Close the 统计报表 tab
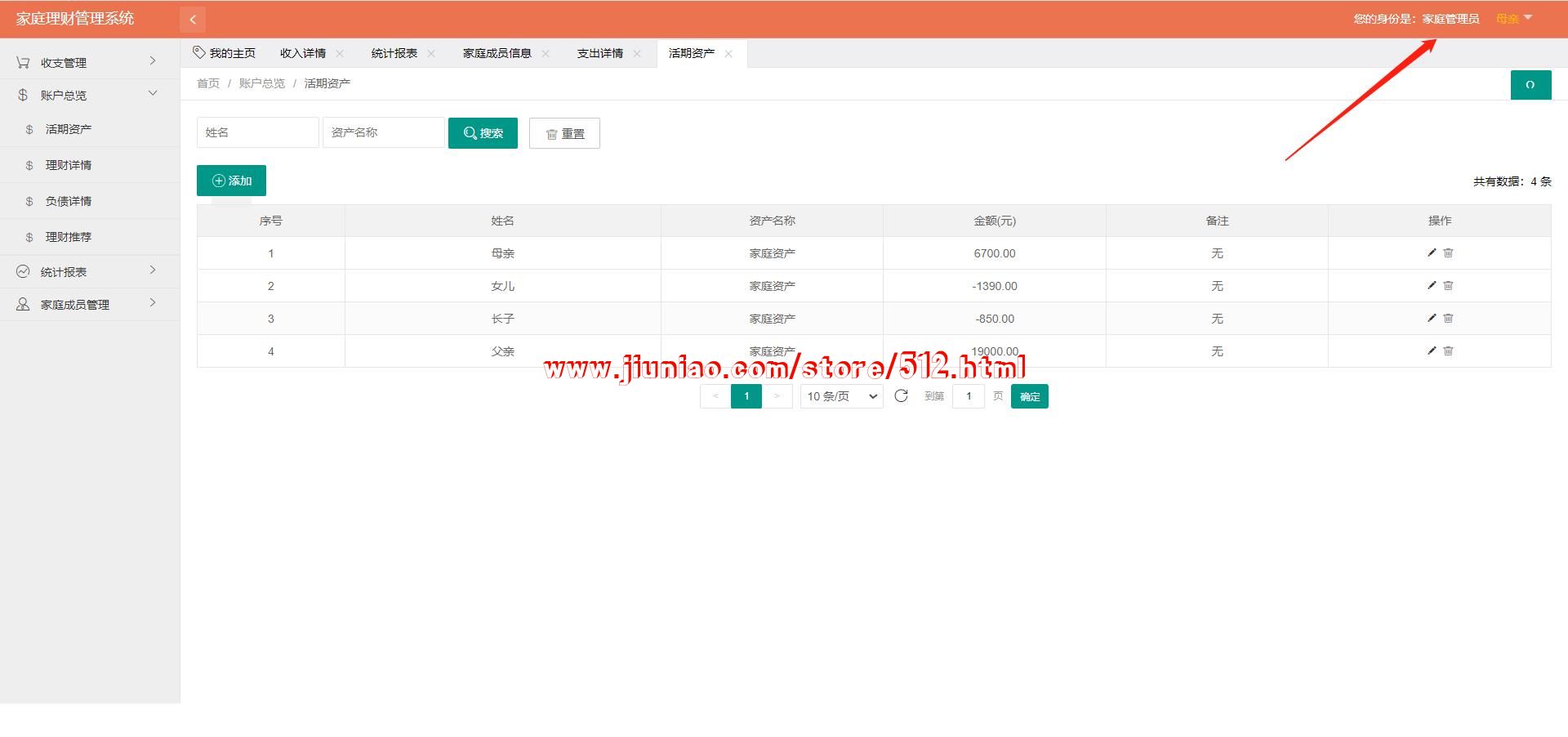Viewport: 1568px width, 737px height. [x=431, y=53]
